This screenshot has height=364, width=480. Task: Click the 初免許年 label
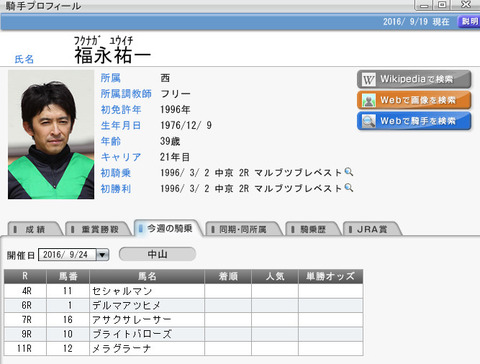(121, 109)
